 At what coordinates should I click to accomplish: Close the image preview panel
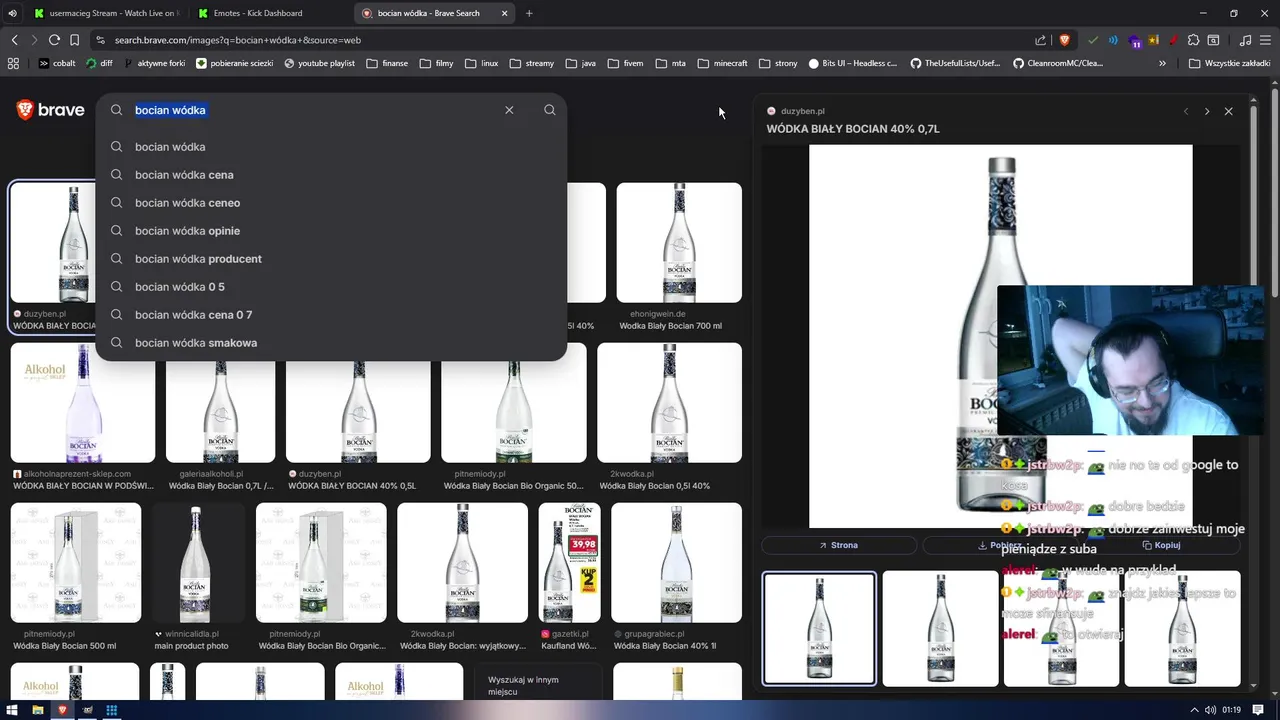pos(1229,111)
